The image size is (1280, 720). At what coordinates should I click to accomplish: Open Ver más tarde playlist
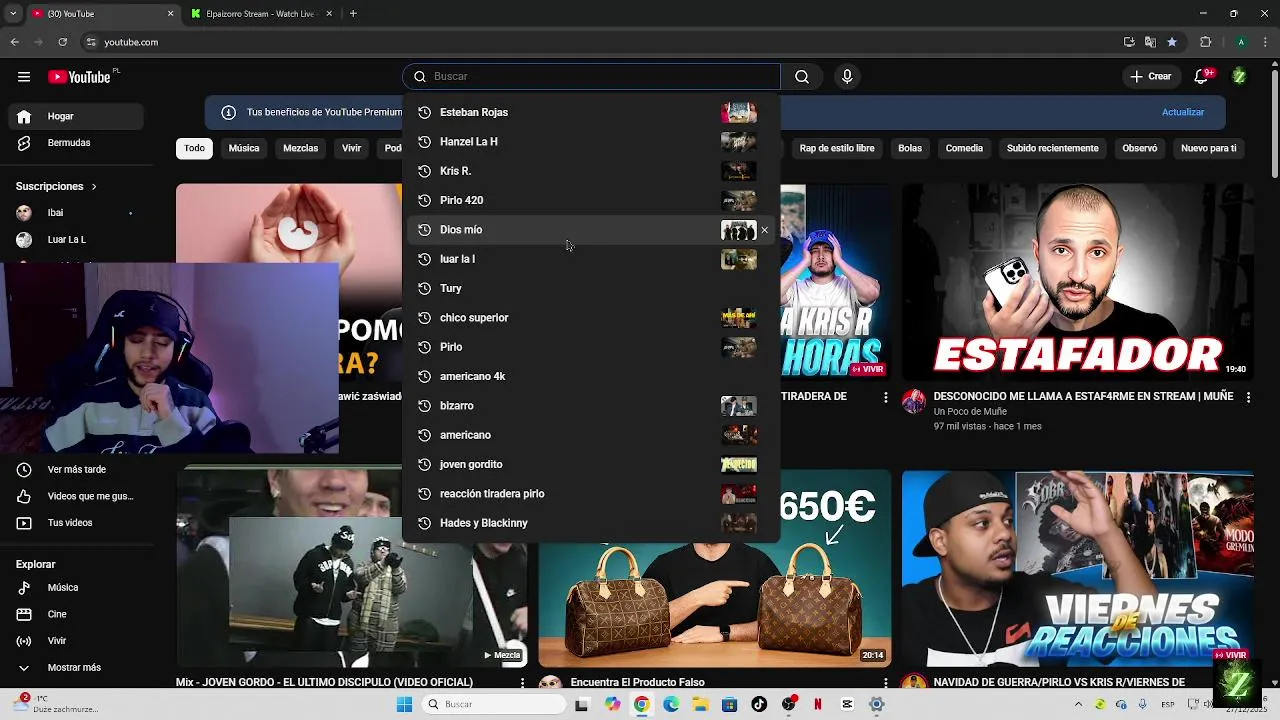click(76, 470)
